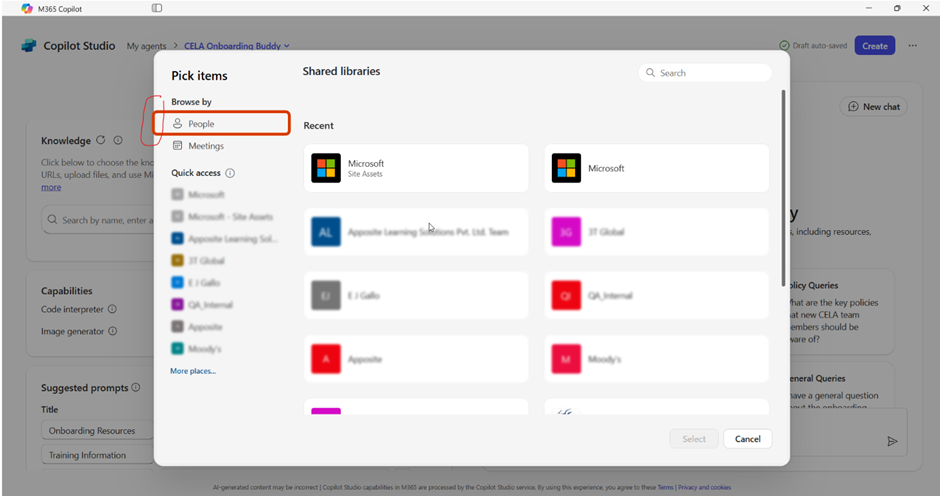The width and height of the screenshot is (940, 496).
Task: Click the magnifier icon in dialog search
Action: (x=650, y=73)
